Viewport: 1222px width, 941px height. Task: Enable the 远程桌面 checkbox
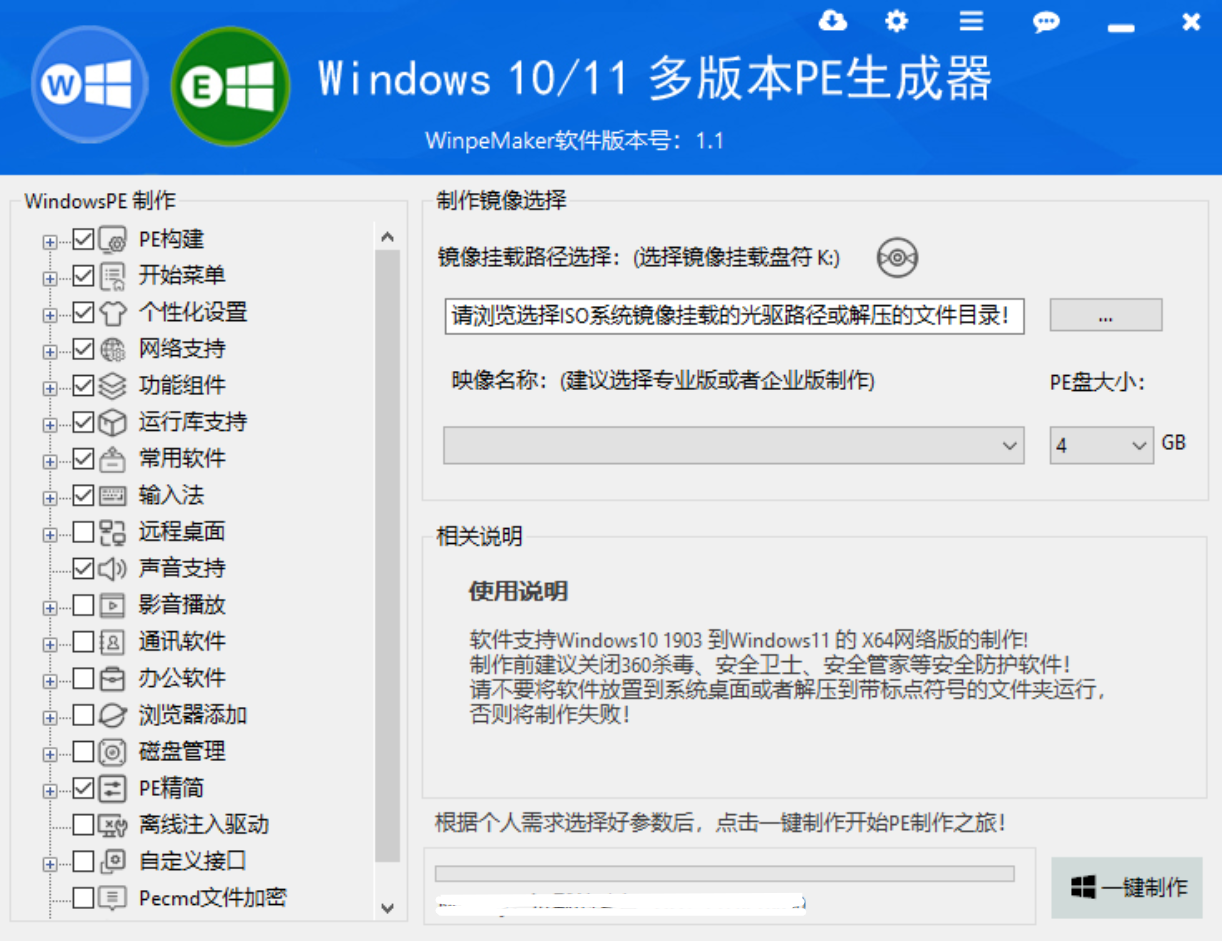(x=83, y=532)
